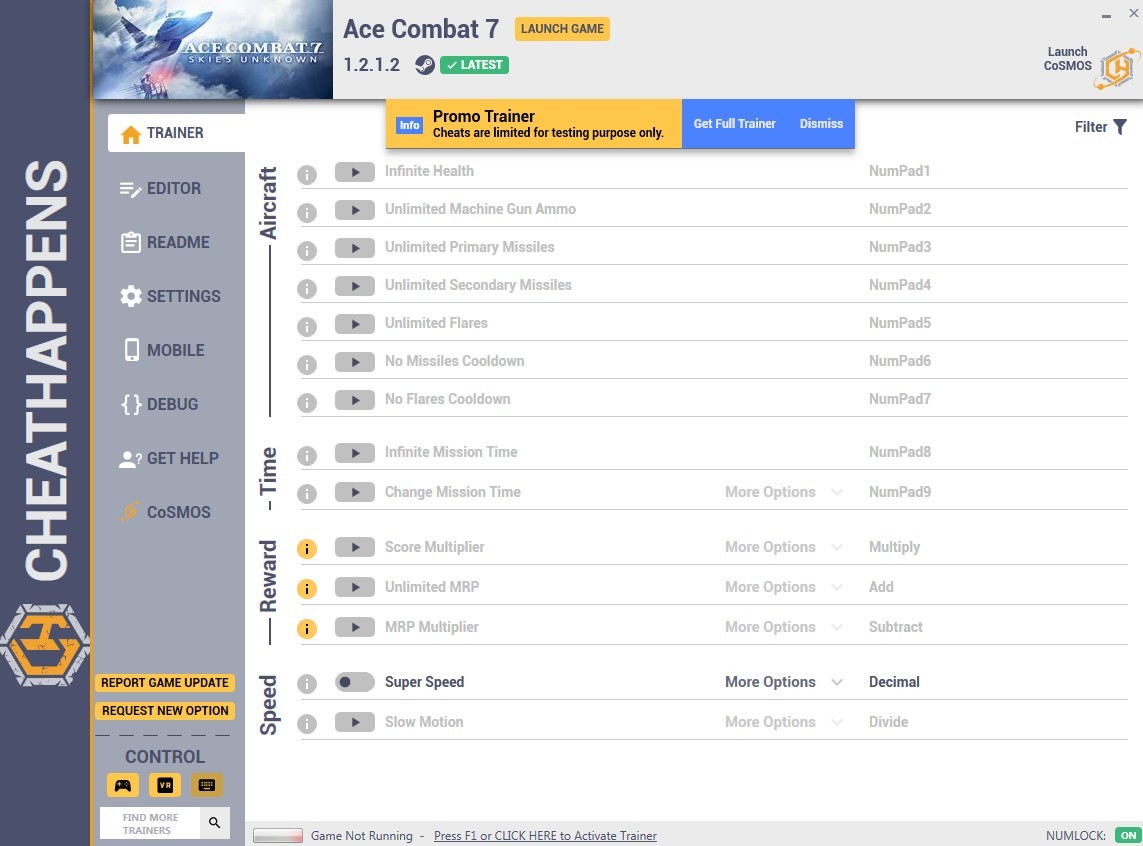Toggle the Super Speed switch
The image size is (1143, 846).
354,682
